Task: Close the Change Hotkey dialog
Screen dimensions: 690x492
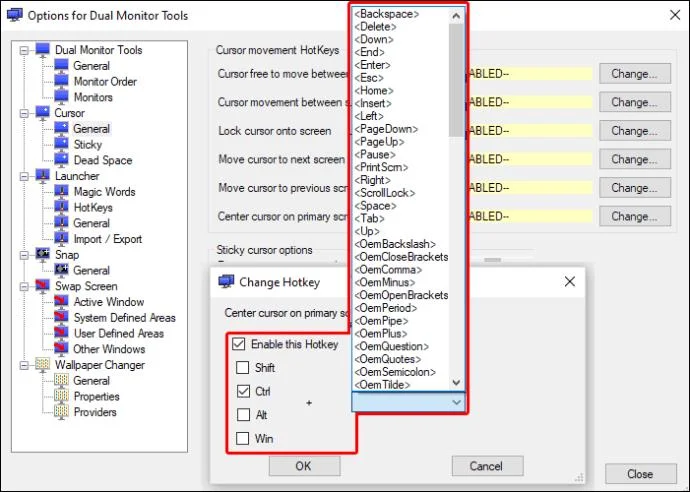Action: (570, 281)
